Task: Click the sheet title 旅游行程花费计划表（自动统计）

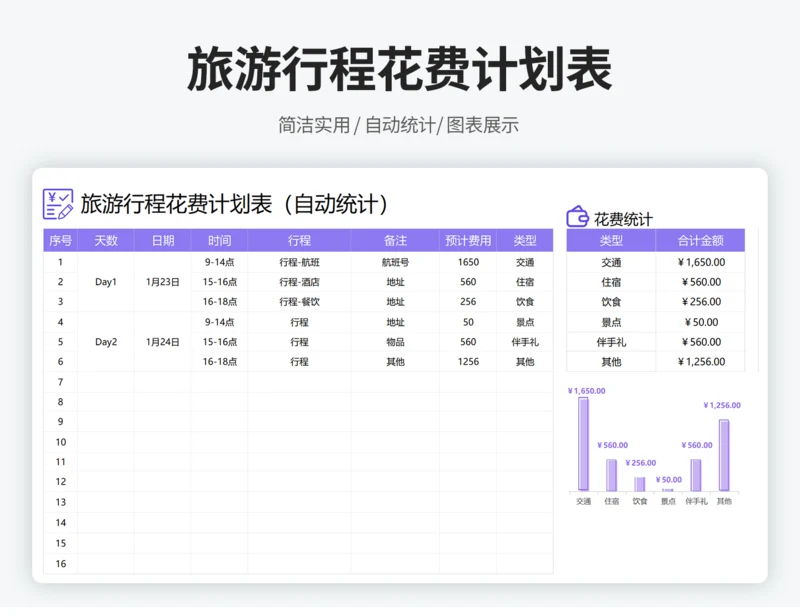Action: tap(235, 204)
